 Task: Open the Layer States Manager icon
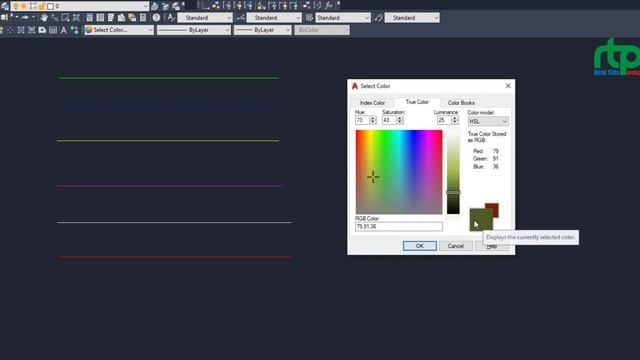pyautogui.click(x=176, y=6)
